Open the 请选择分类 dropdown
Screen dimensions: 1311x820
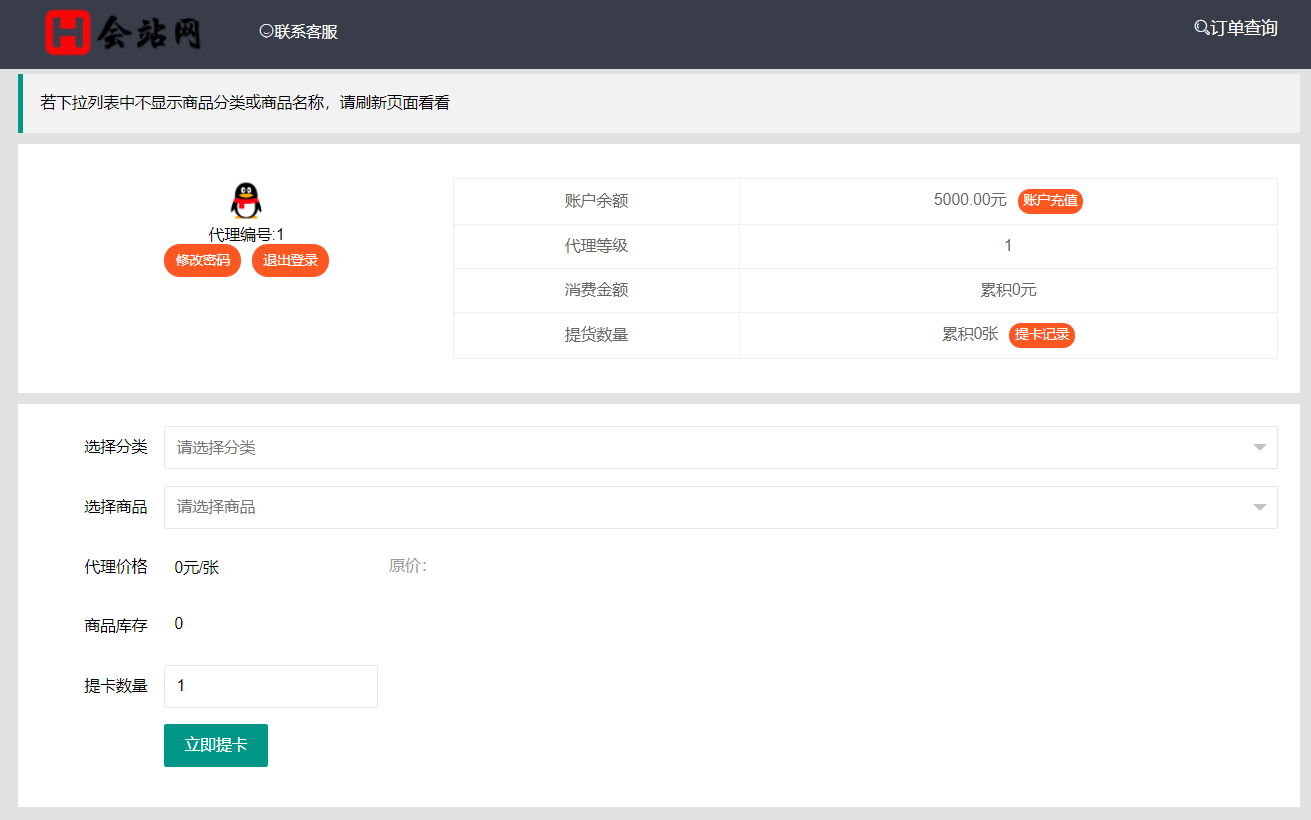click(x=720, y=447)
